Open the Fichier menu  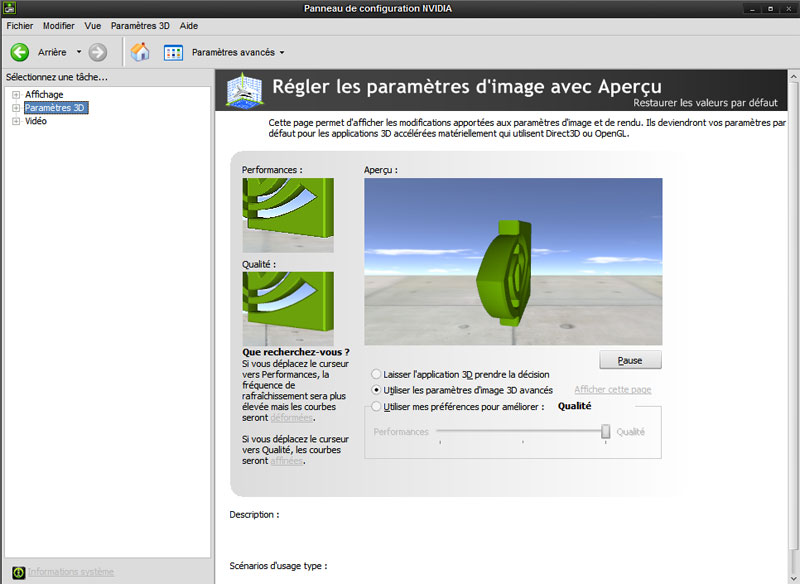pyautogui.click(x=20, y=26)
